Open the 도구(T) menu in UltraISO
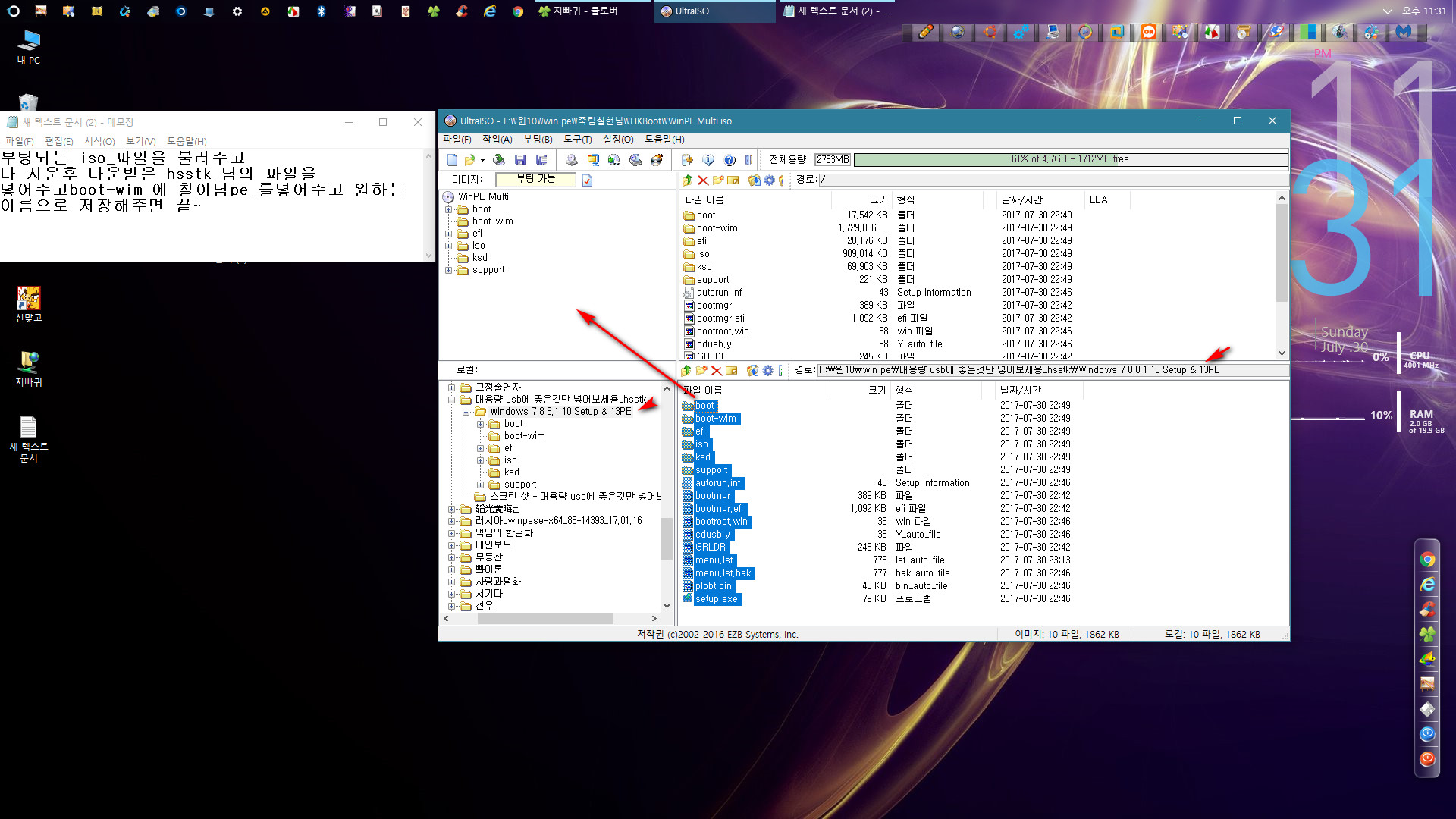Screen dimensions: 1456x819 (578, 140)
